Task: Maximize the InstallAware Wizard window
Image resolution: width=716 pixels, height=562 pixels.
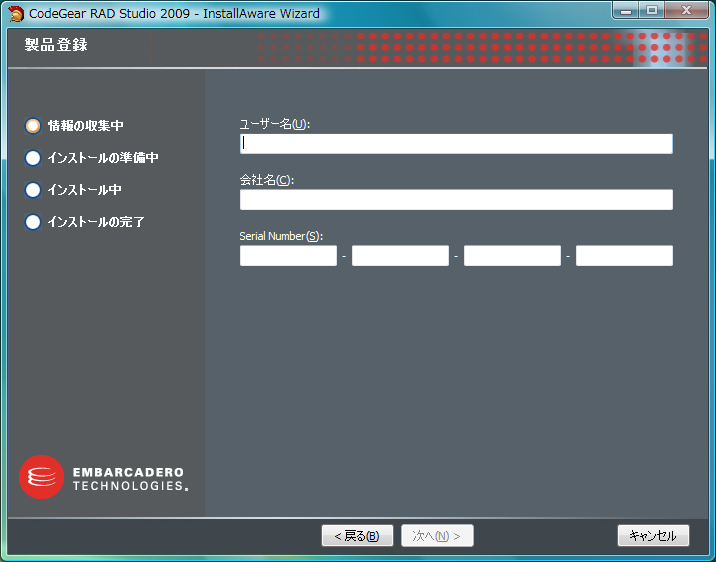Action: pos(652,11)
